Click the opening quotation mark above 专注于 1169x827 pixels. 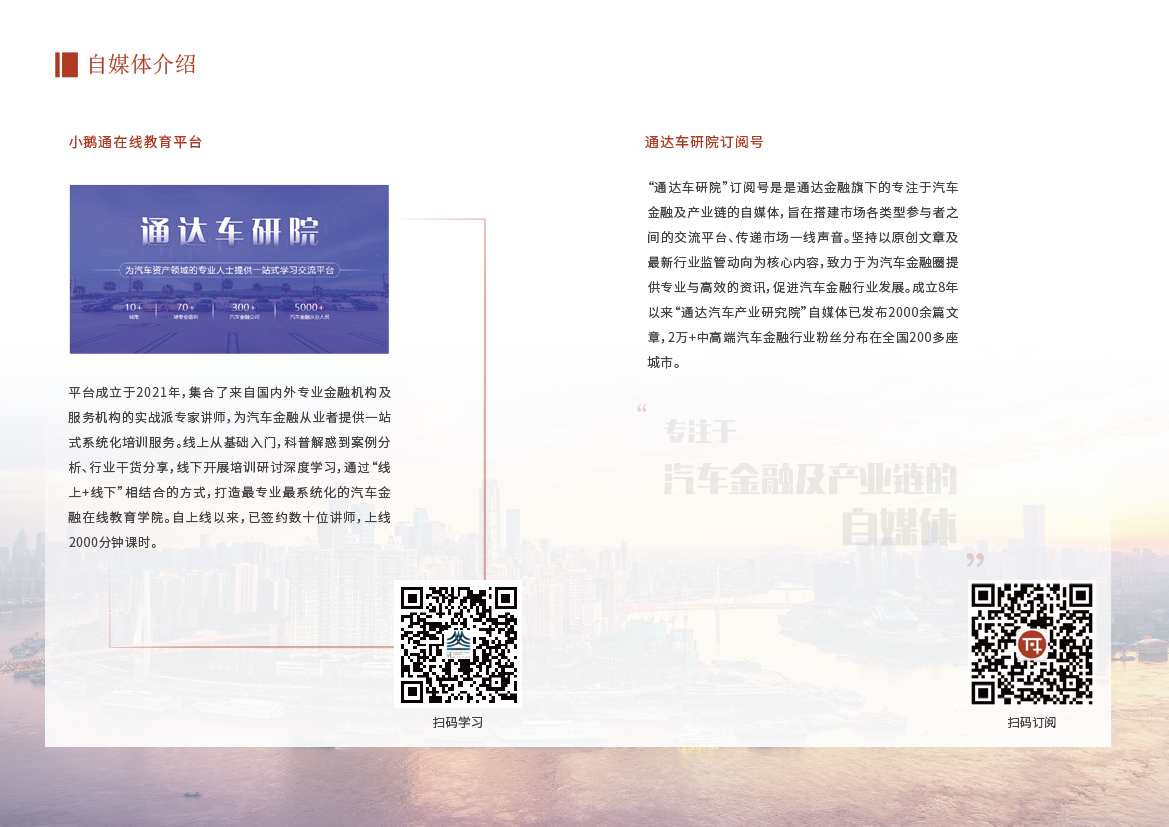[642, 409]
